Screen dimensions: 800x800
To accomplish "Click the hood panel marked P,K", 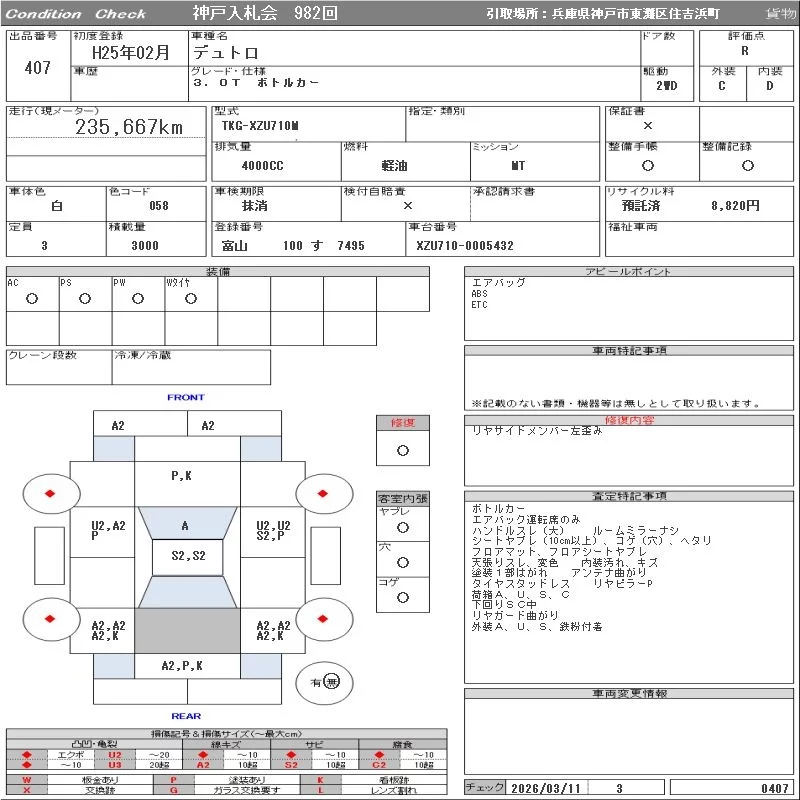I will click(x=182, y=476).
